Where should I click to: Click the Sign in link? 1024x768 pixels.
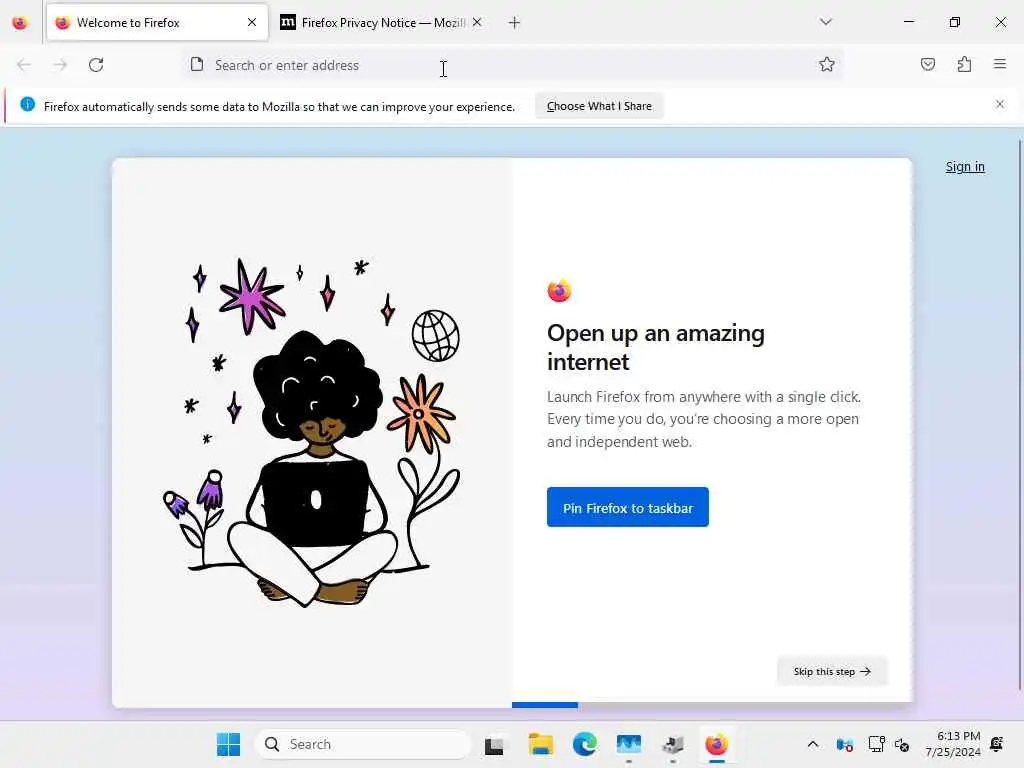(965, 167)
